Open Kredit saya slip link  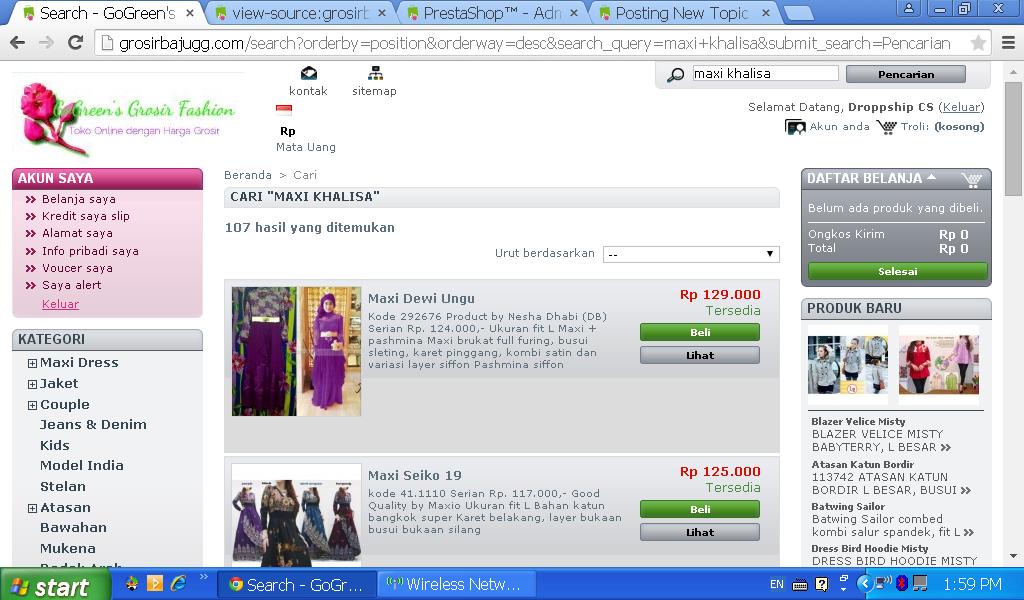pyautogui.click(x=86, y=216)
